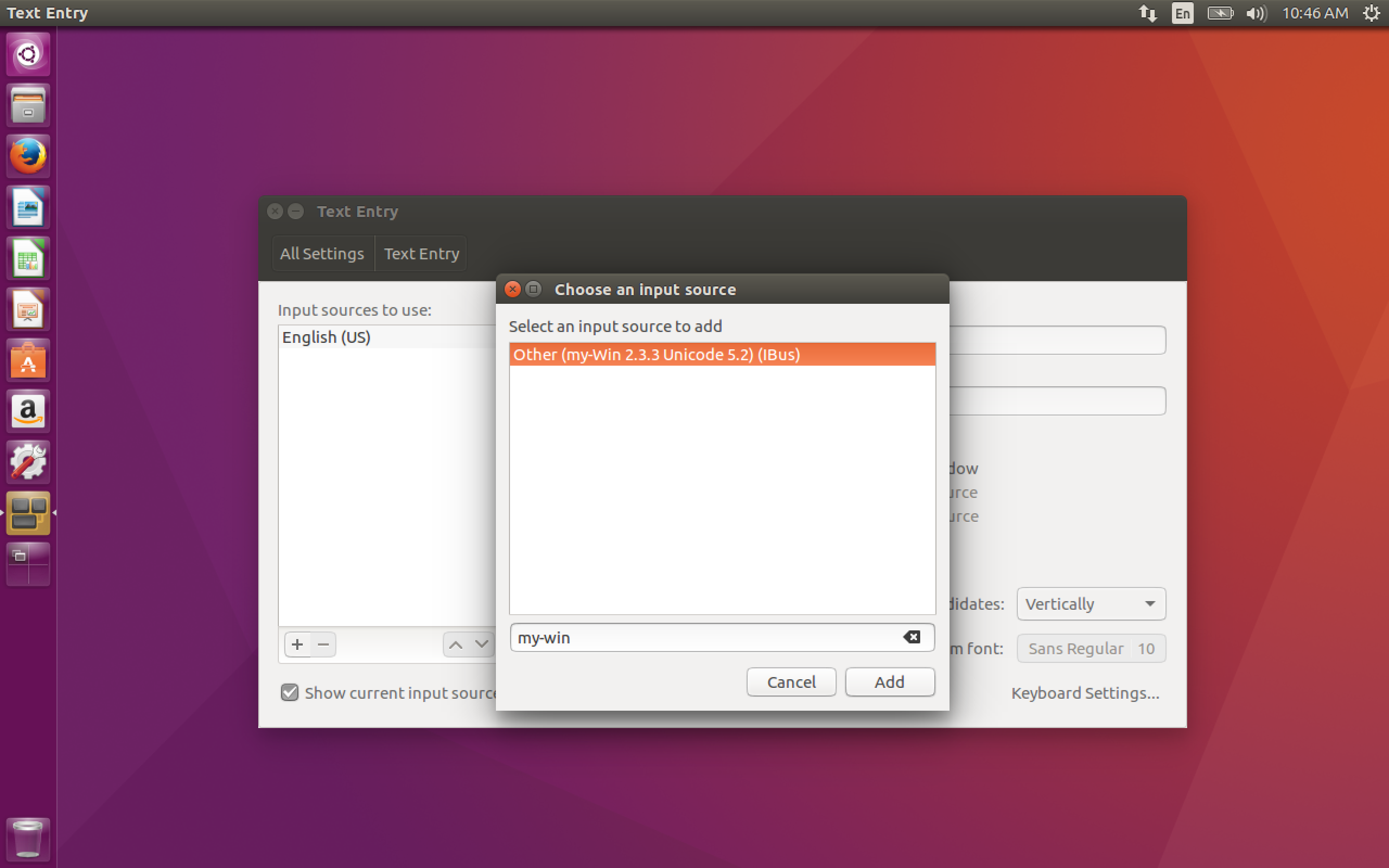Screen dimensions: 1389x868
Task: Click the plus add input source icon
Action: click(x=297, y=644)
